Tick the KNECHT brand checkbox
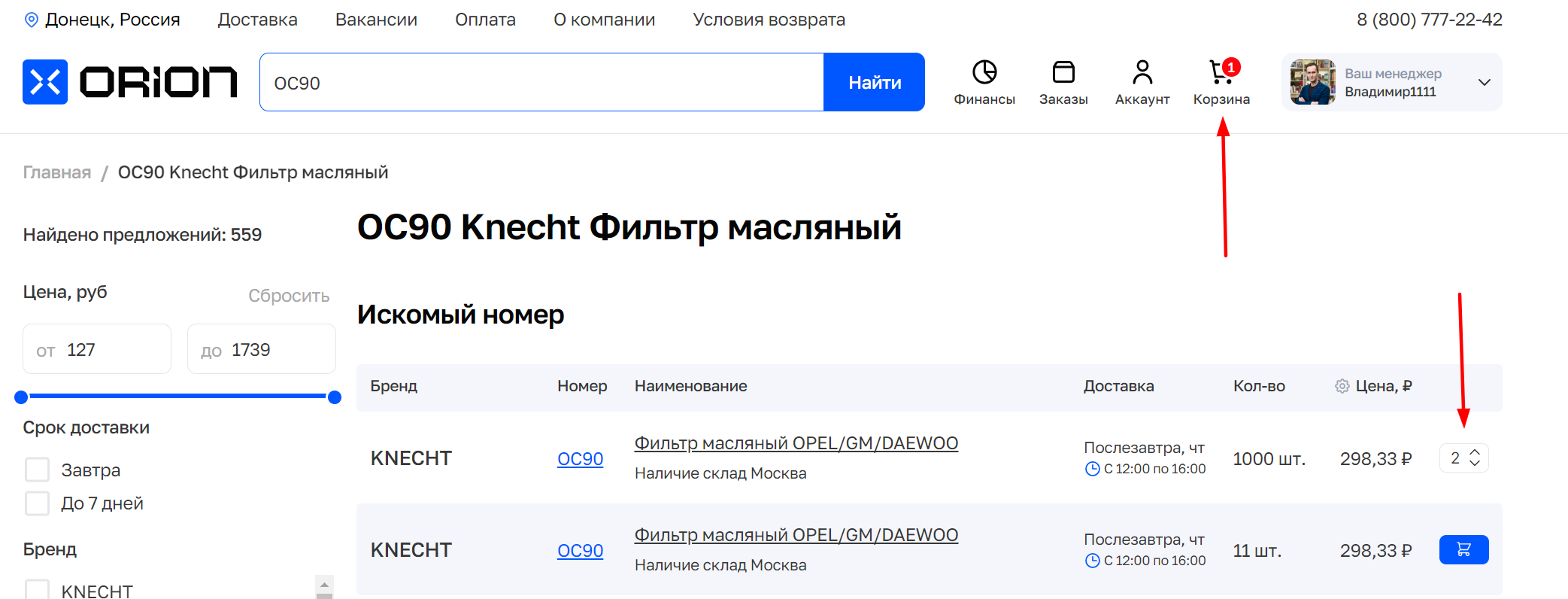Viewport: 1568px width, 599px height. click(38, 590)
